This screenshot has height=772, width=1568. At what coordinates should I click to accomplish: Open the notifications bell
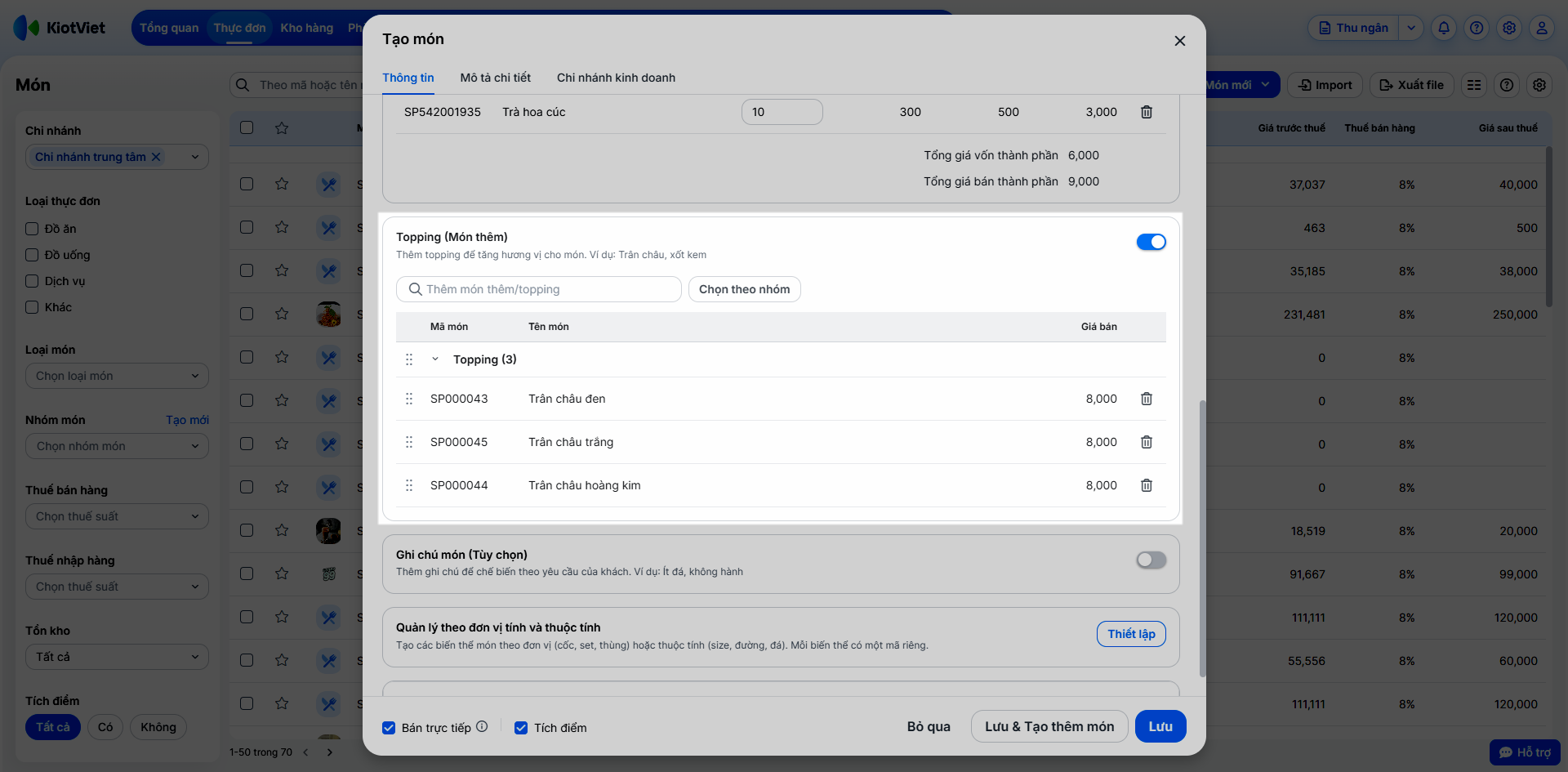tap(1443, 28)
